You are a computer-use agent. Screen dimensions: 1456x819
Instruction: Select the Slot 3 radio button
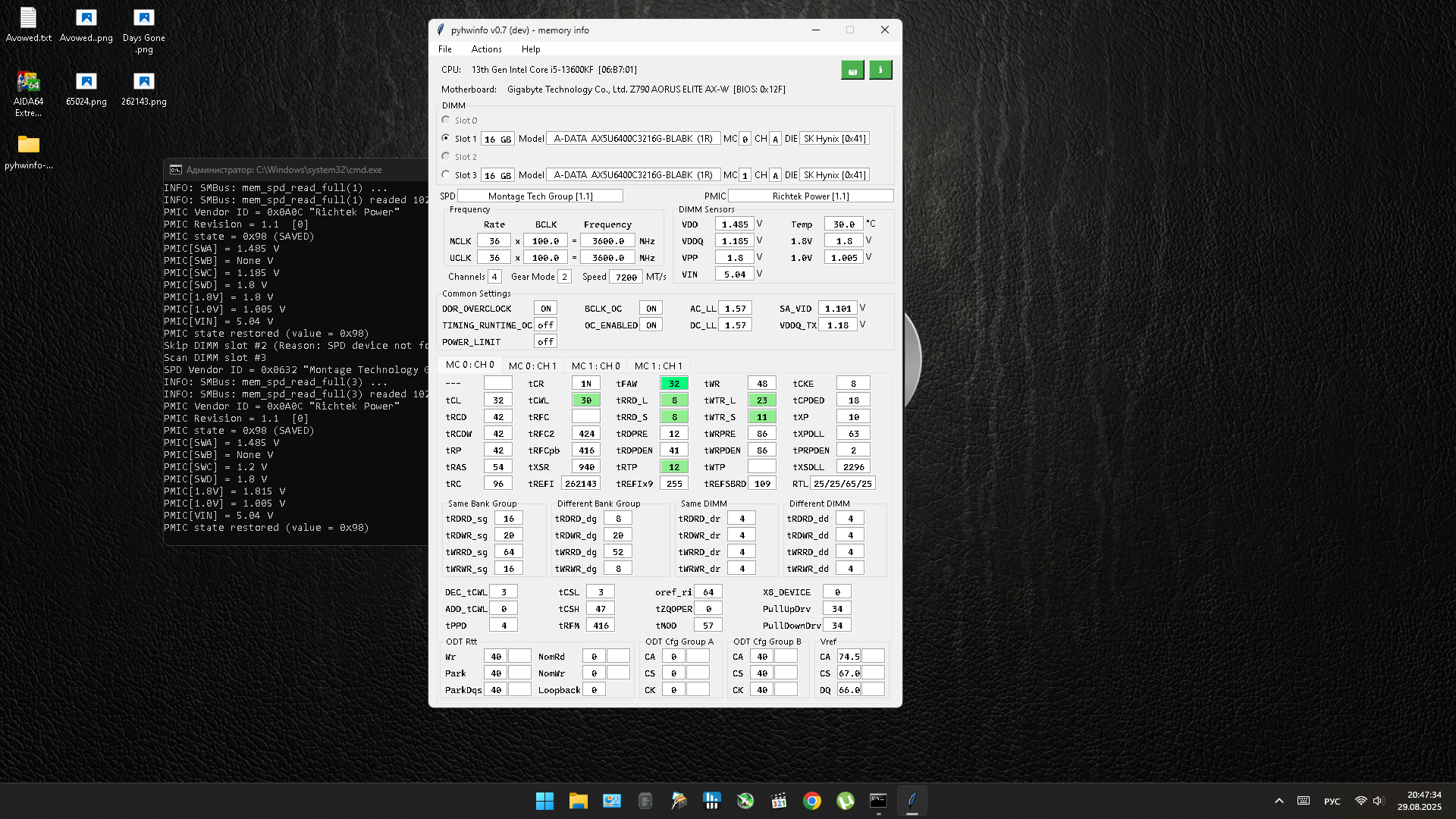pyautogui.click(x=446, y=174)
